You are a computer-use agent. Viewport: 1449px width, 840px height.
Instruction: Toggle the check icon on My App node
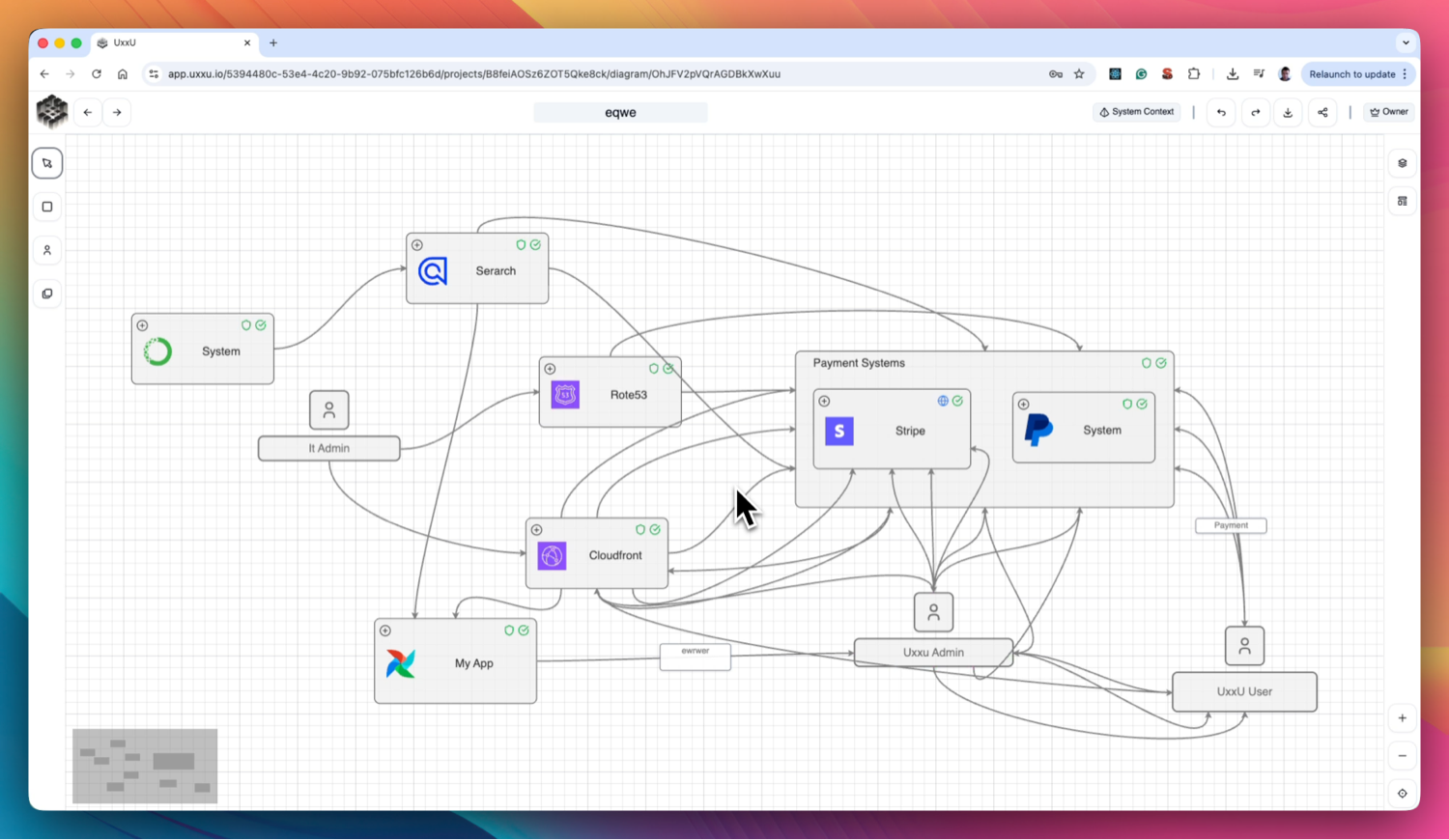[524, 630]
